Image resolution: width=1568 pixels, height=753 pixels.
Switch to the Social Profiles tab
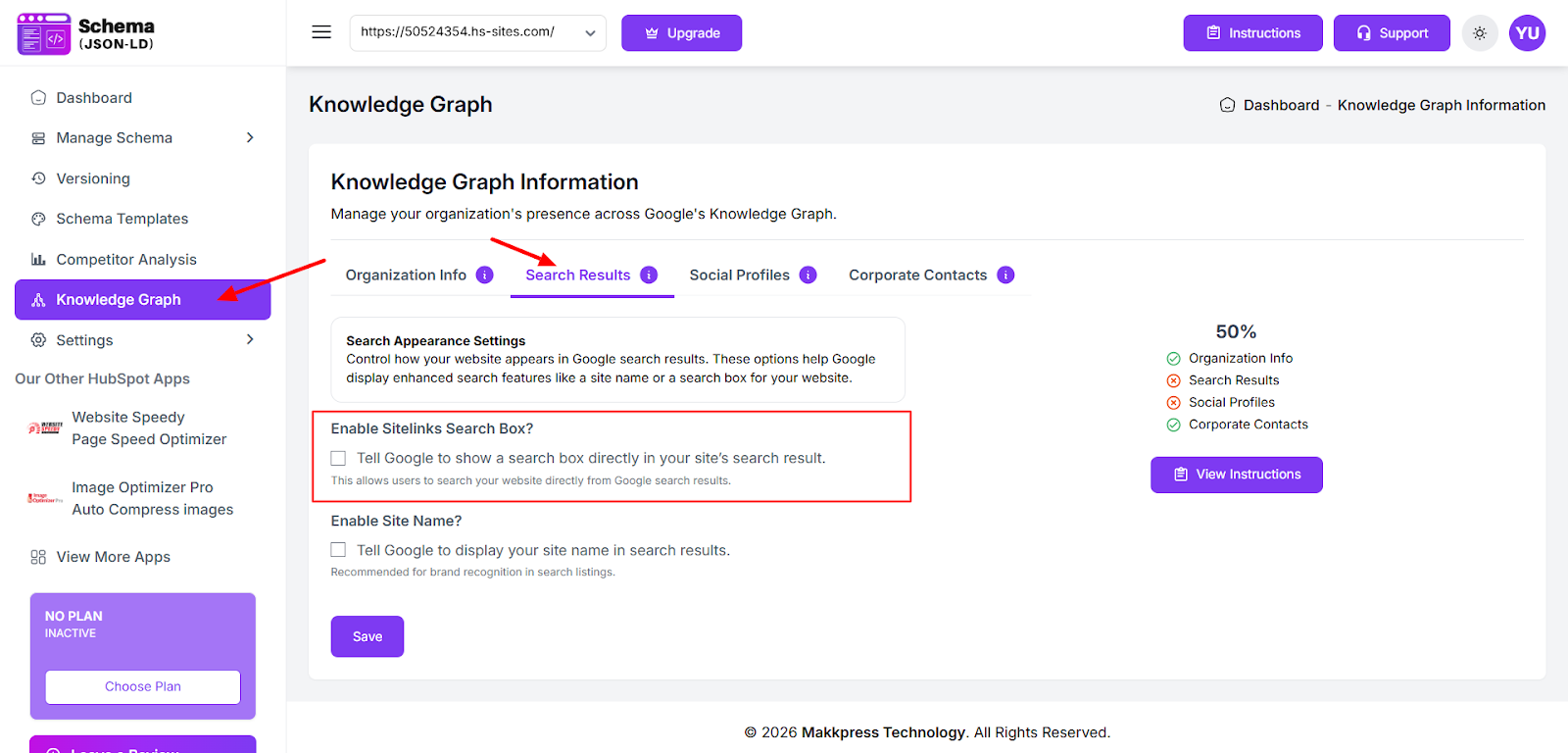point(739,276)
